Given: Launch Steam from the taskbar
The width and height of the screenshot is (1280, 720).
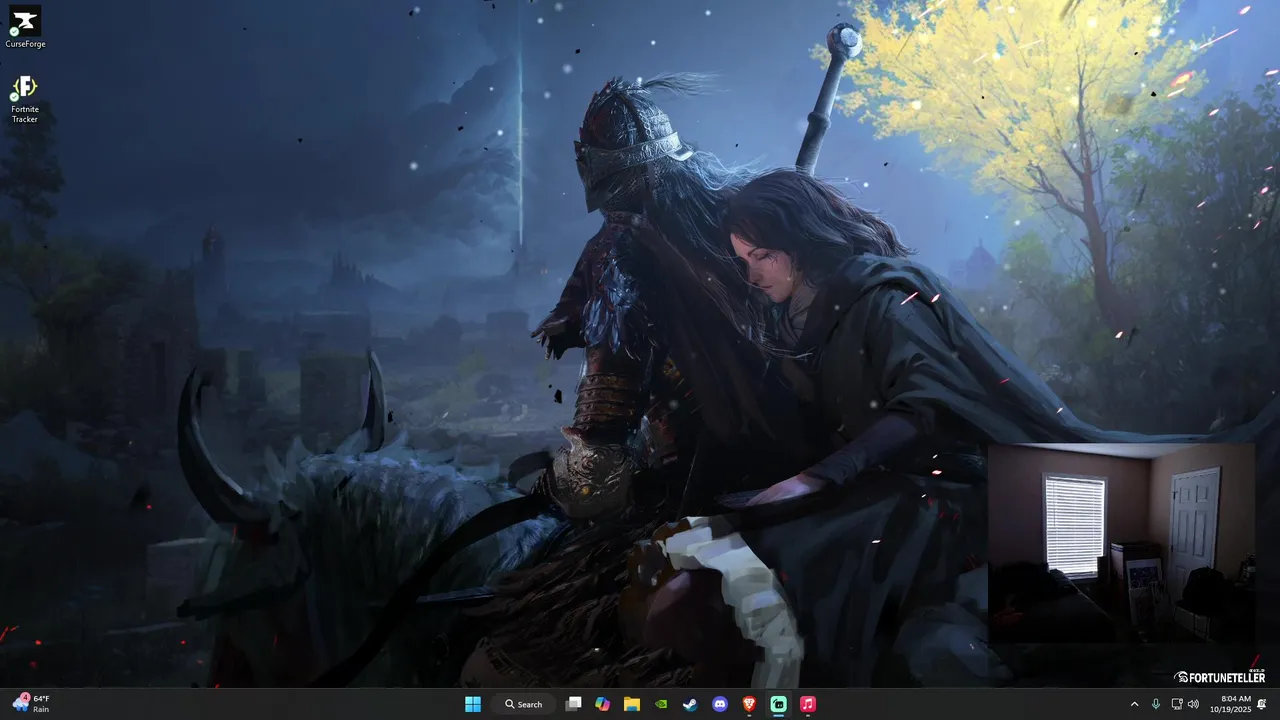Looking at the screenshot, I should tap(690, 704).
